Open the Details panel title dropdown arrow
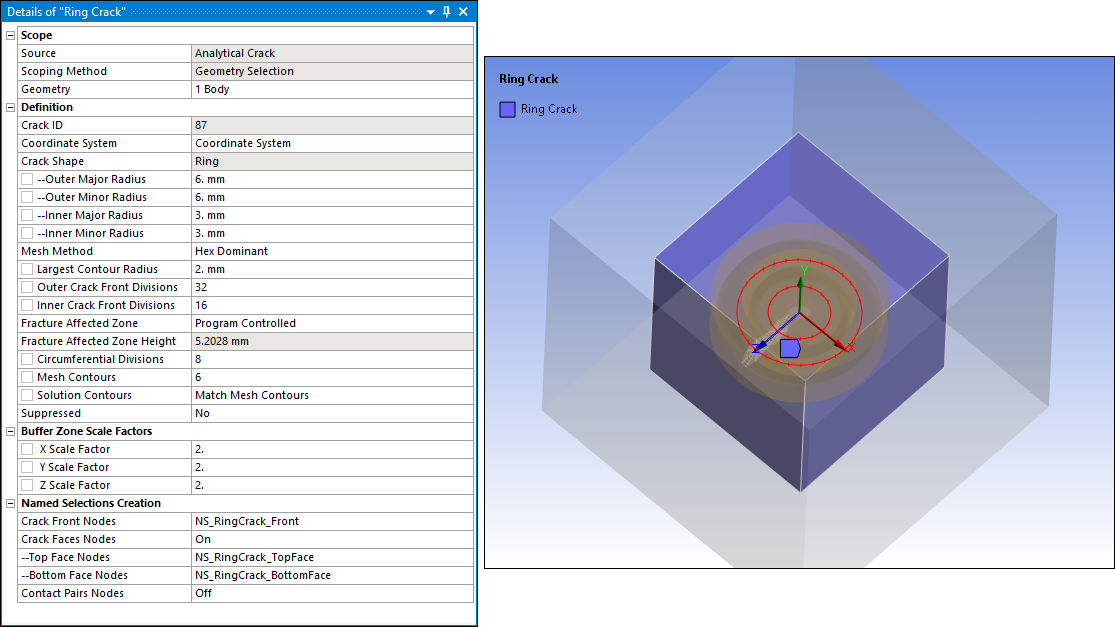The height and width of the screenshot is (627, 1115). tap(430, 11)
